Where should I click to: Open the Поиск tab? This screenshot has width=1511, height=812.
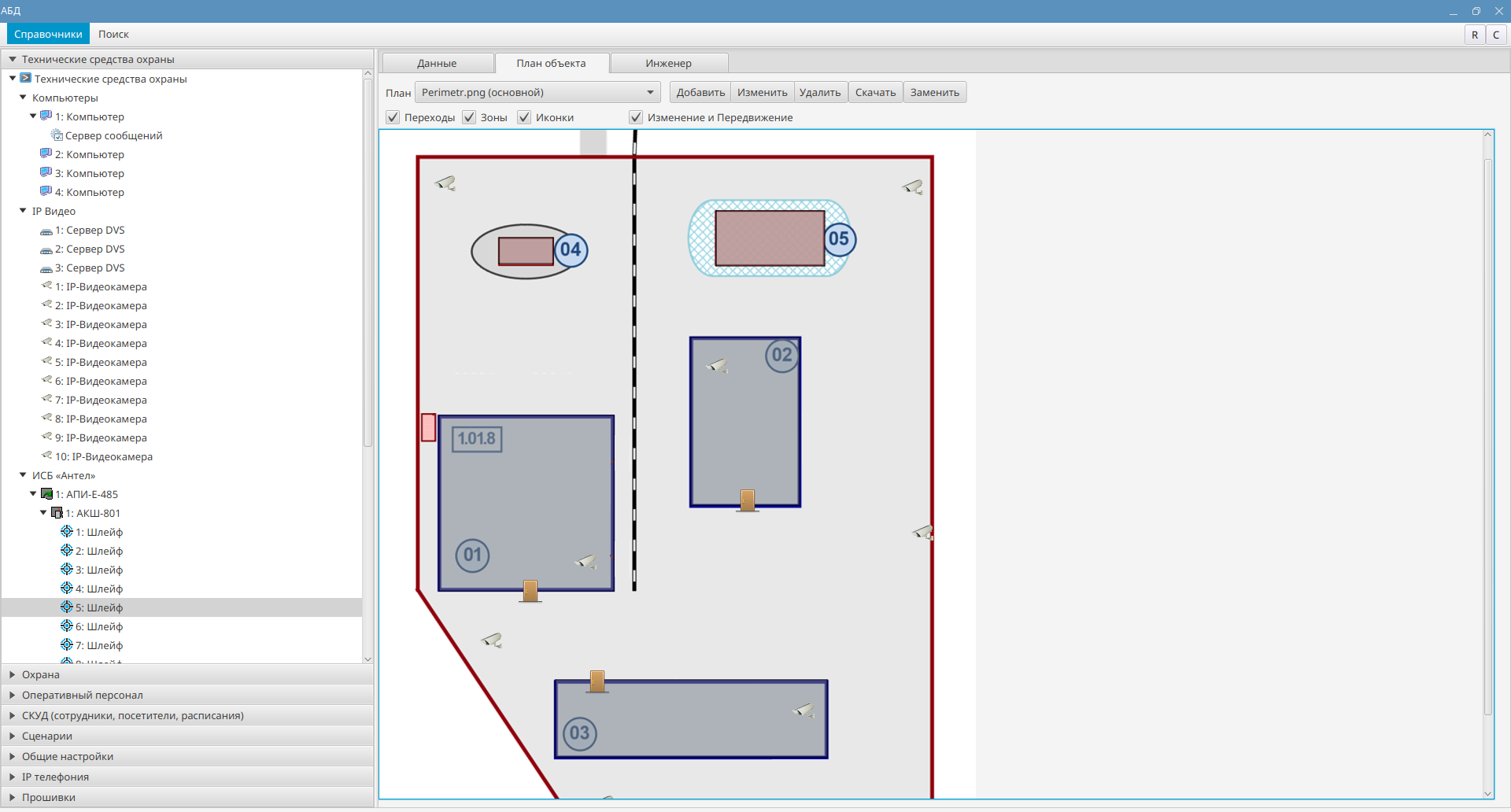(113, 34)
